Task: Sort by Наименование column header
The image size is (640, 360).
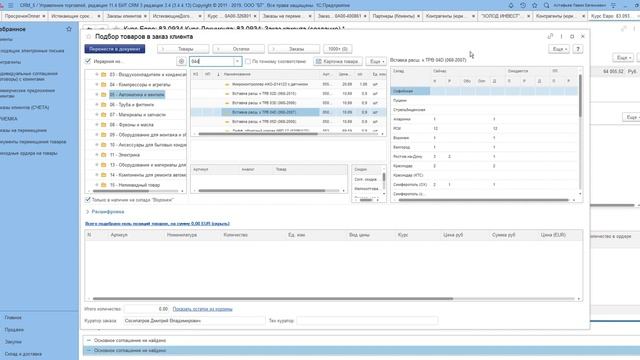Action: pyautogui.click(x=237, y=74)
